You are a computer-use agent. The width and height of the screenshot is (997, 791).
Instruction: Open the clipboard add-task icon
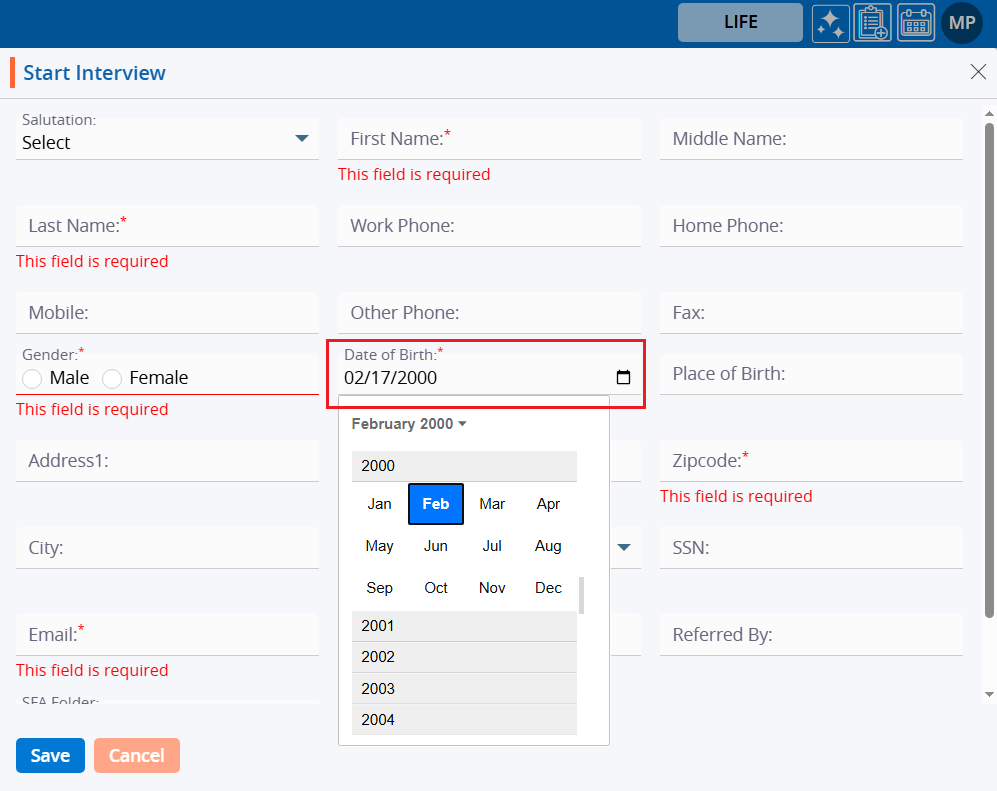coord(872,23)
